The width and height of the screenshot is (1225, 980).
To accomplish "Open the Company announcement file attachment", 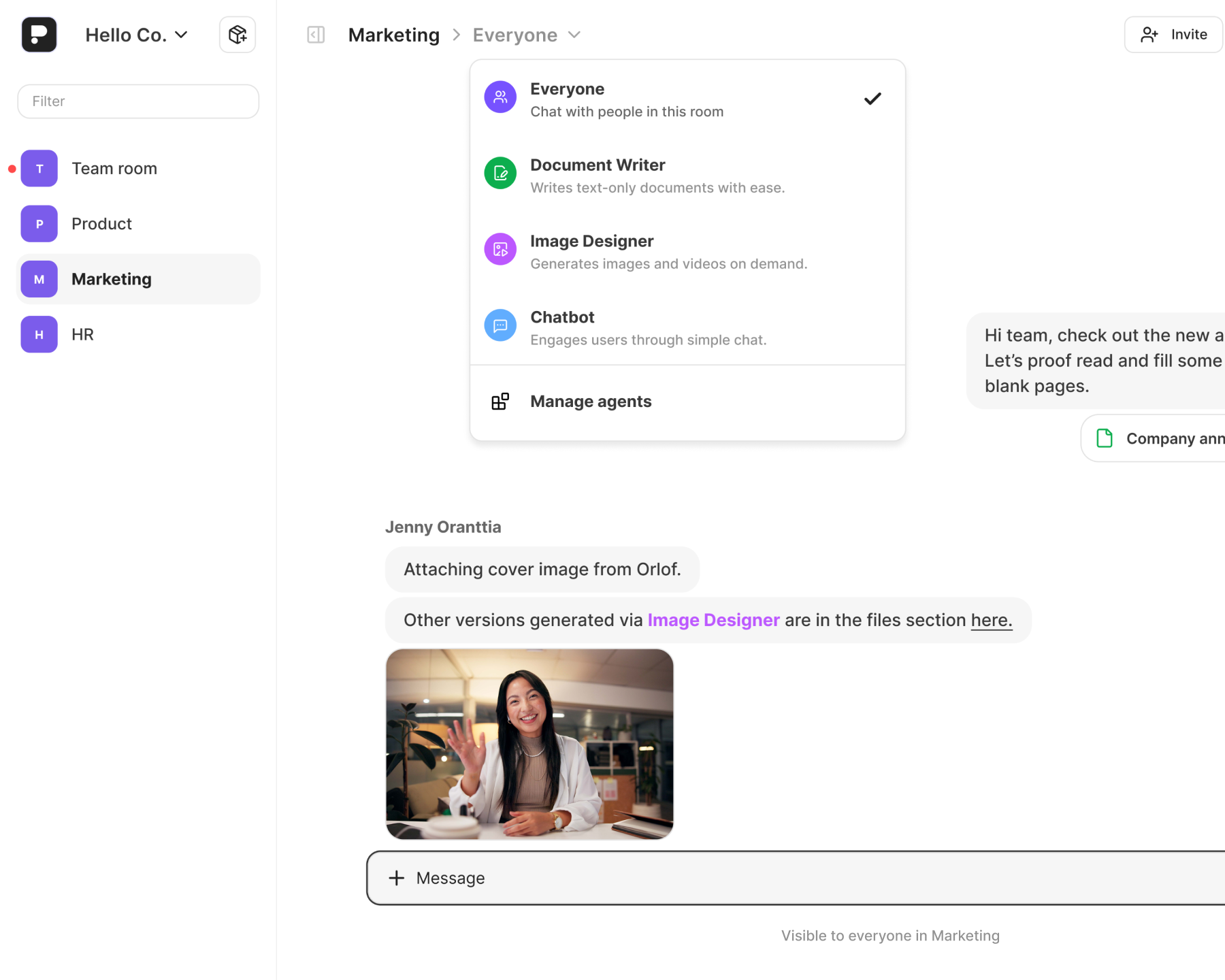I will coord(1154,438).
